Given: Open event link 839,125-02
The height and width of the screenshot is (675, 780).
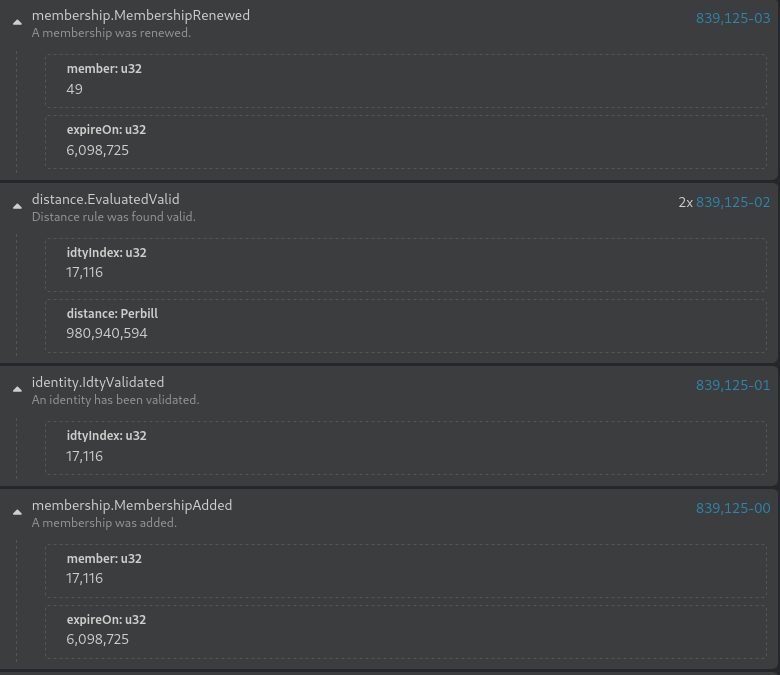Looking at the screenshot, I should click(x=733, y=202).
